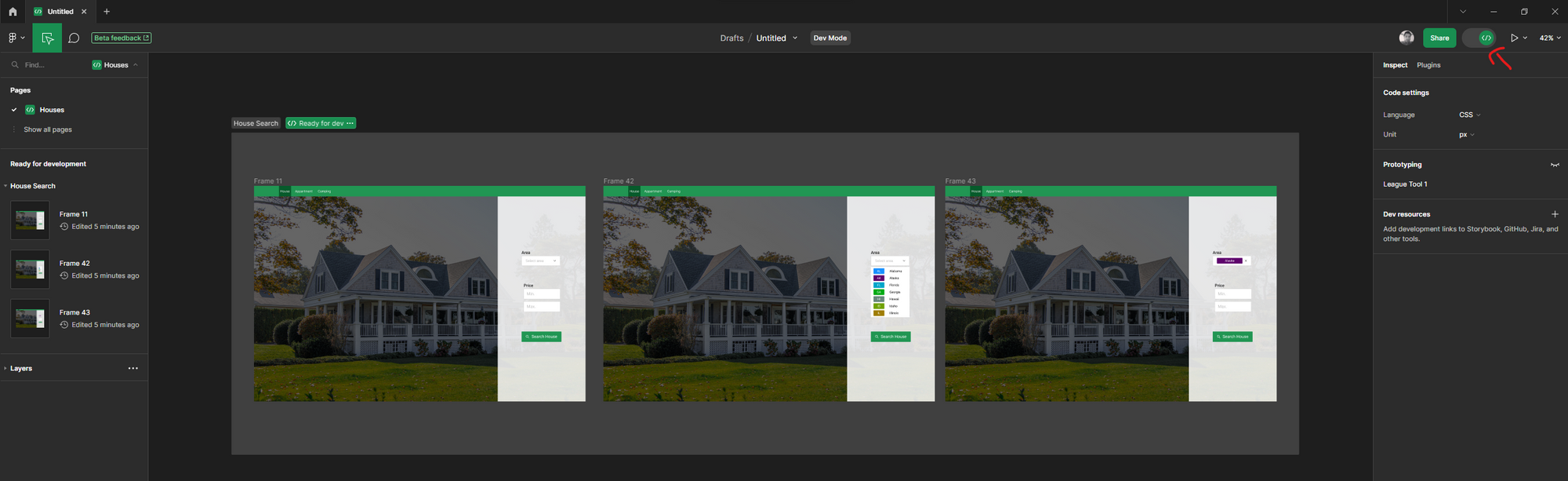Select Frame 42 label on canvas
This screenshot has width=1568, height=481.
(x=619, y=181)
